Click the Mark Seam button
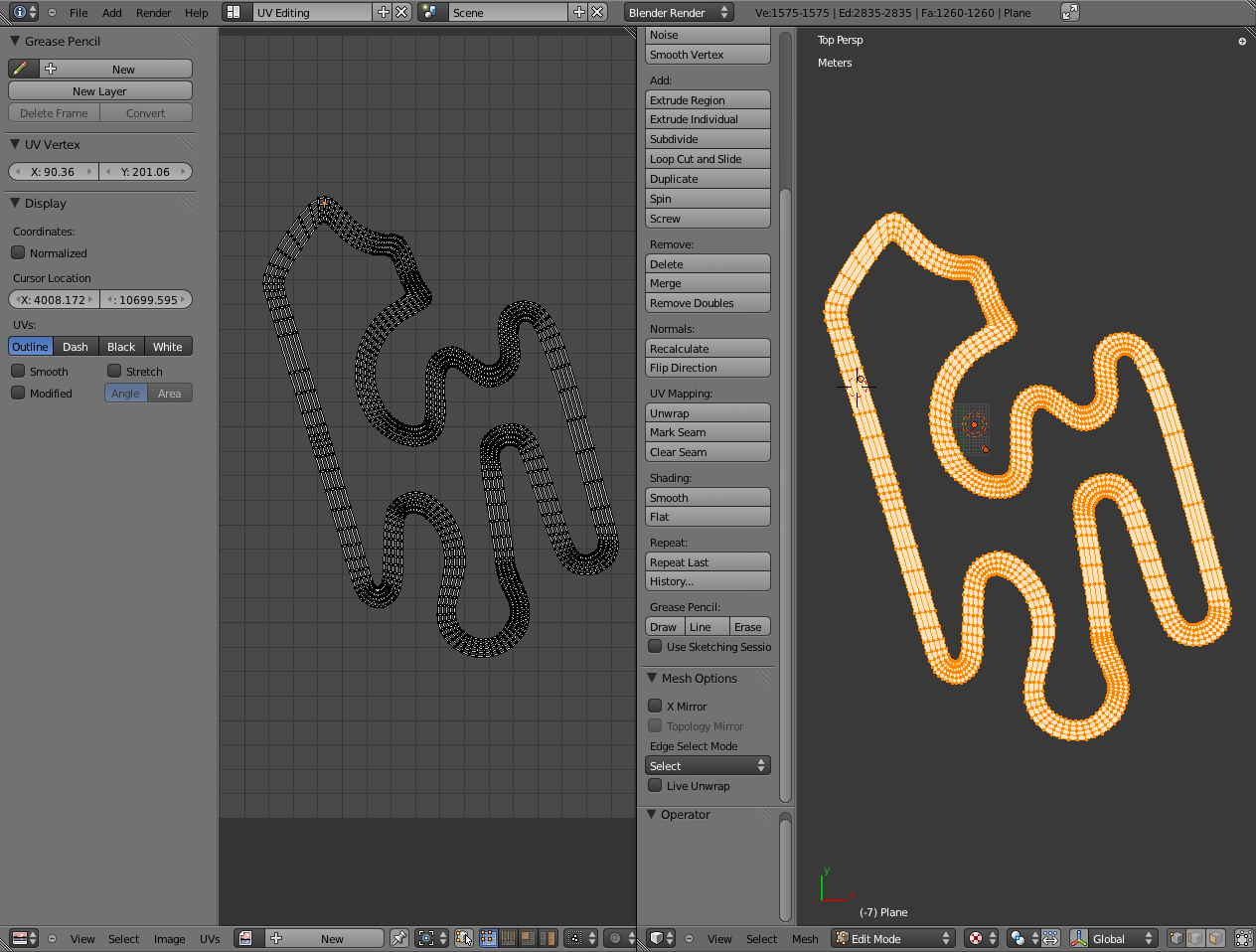 (x=707, y=432)
